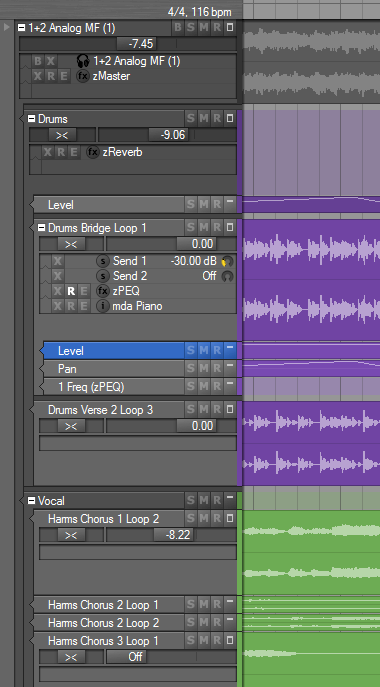
Task: Select the Pan automation lane
Action: (x=114, y=369)
